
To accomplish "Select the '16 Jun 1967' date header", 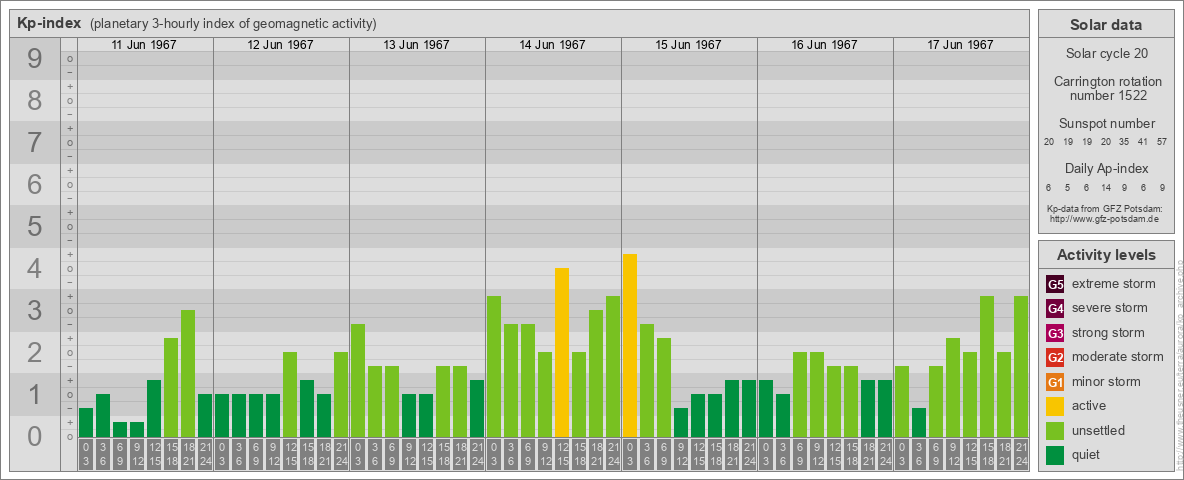I will (824, 45).
